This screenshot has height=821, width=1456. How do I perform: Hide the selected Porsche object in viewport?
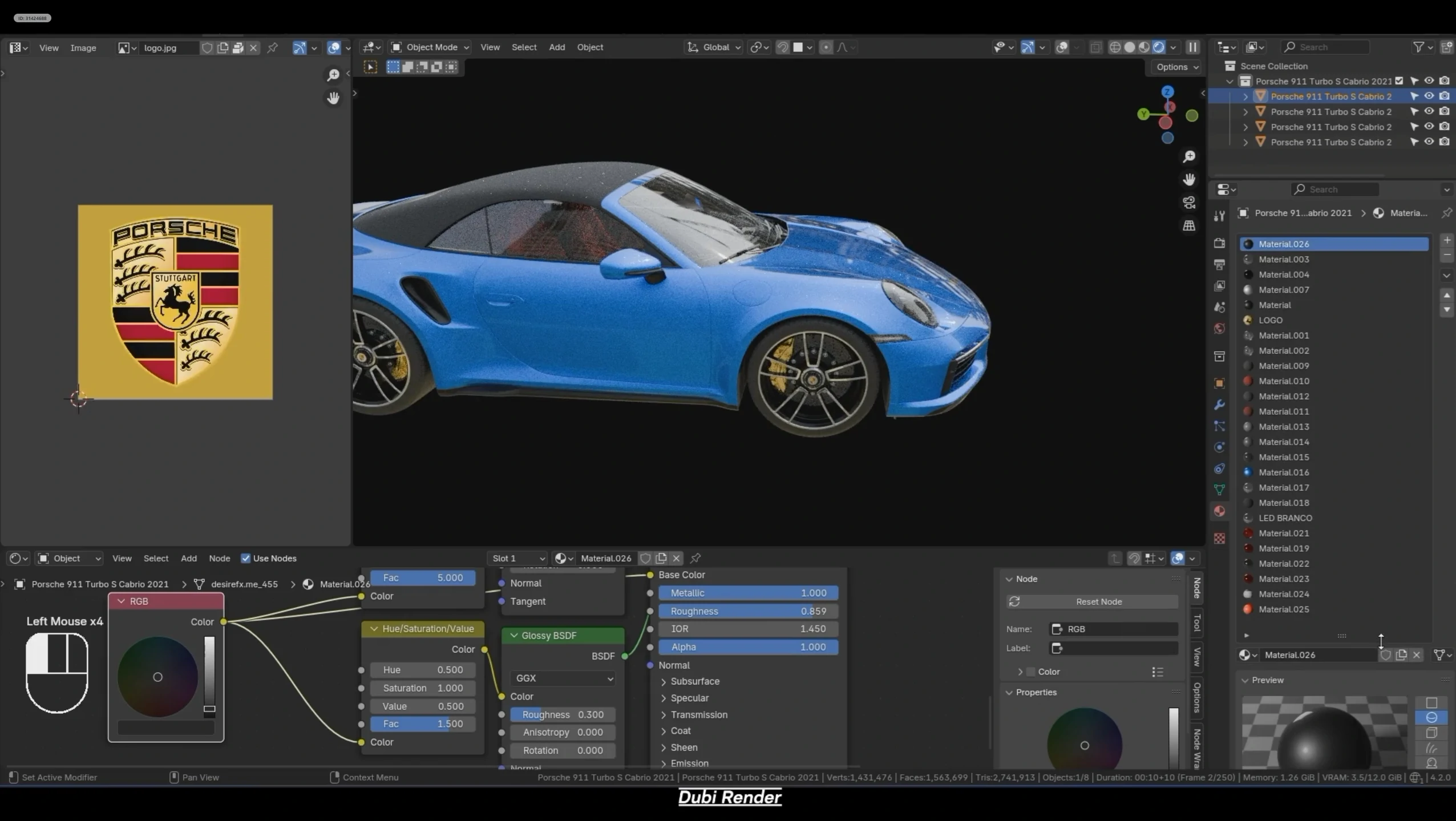coord(1429,96)
